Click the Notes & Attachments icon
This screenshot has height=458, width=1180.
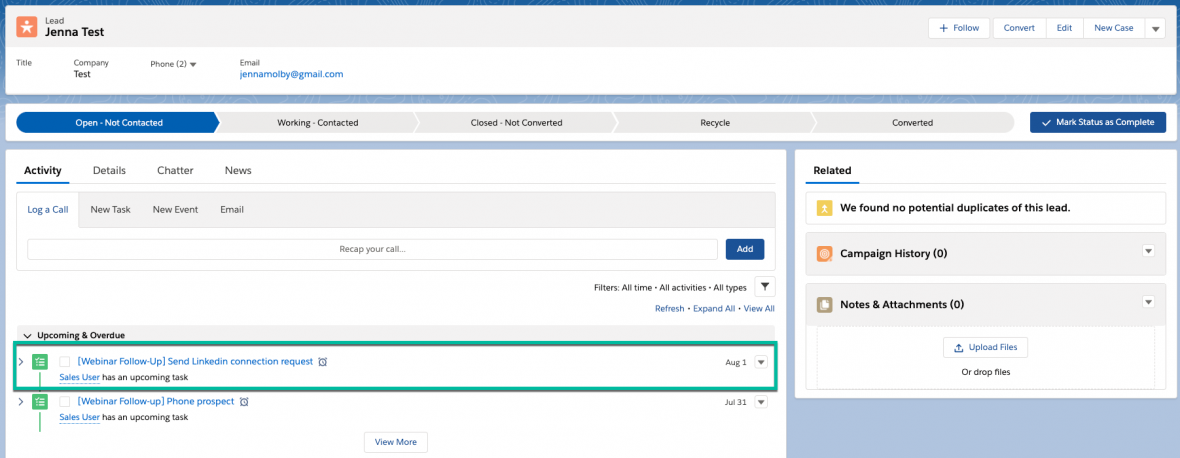[824, 304]
